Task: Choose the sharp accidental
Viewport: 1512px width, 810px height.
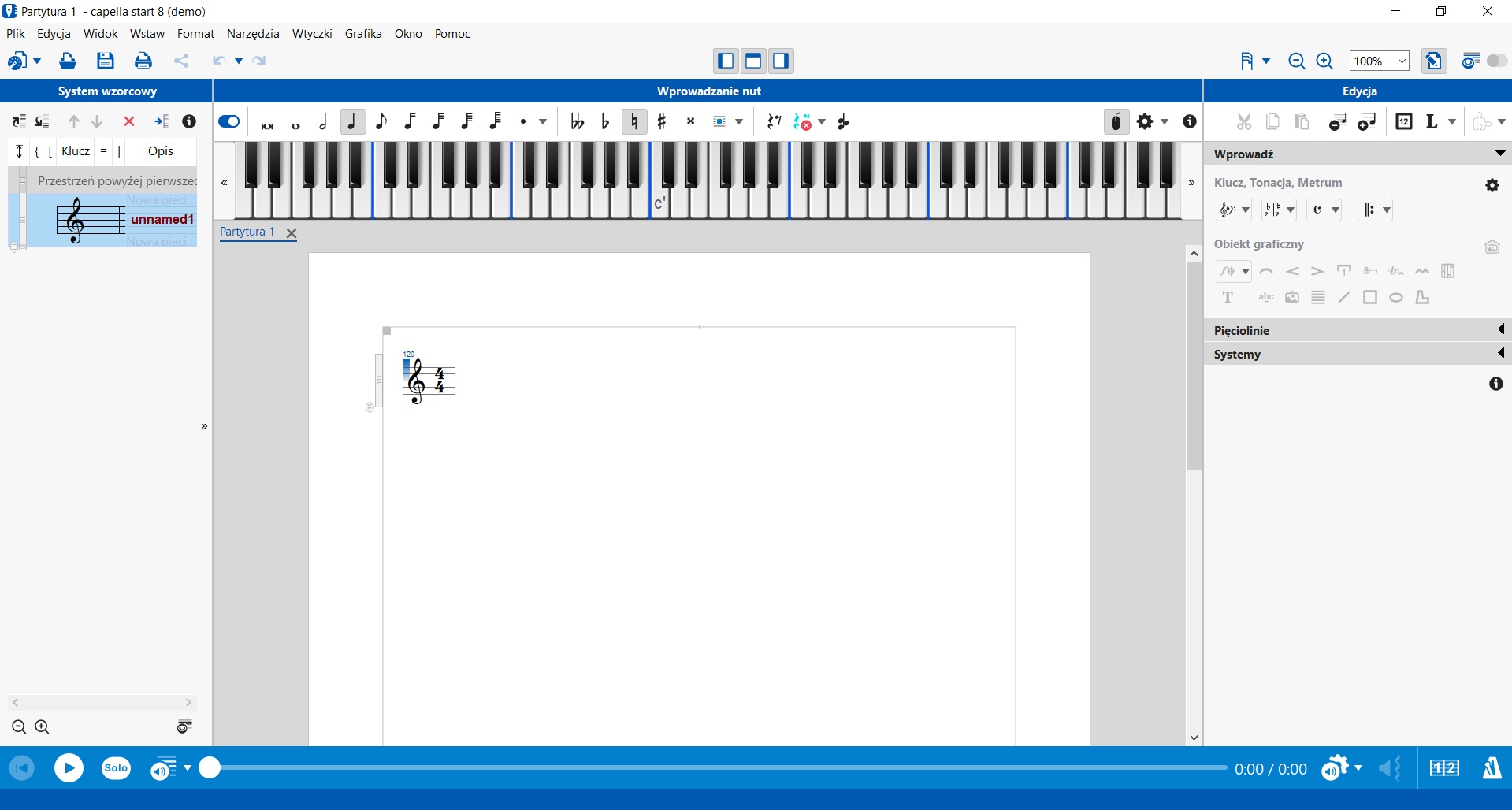Action: coord(662,122)
